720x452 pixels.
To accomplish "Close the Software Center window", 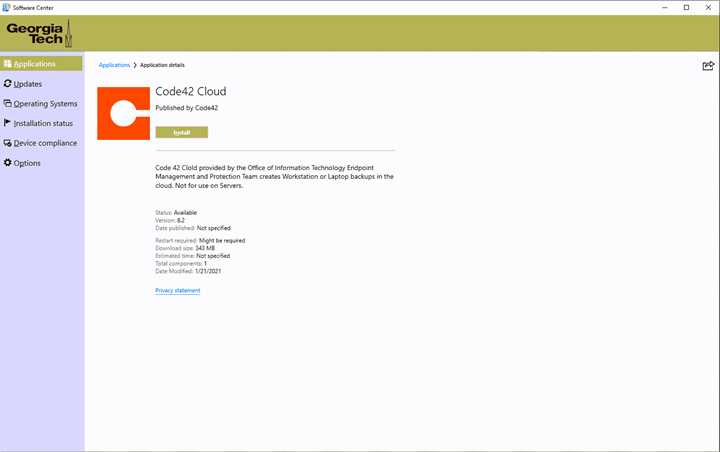I will click(x=708, y=7).
